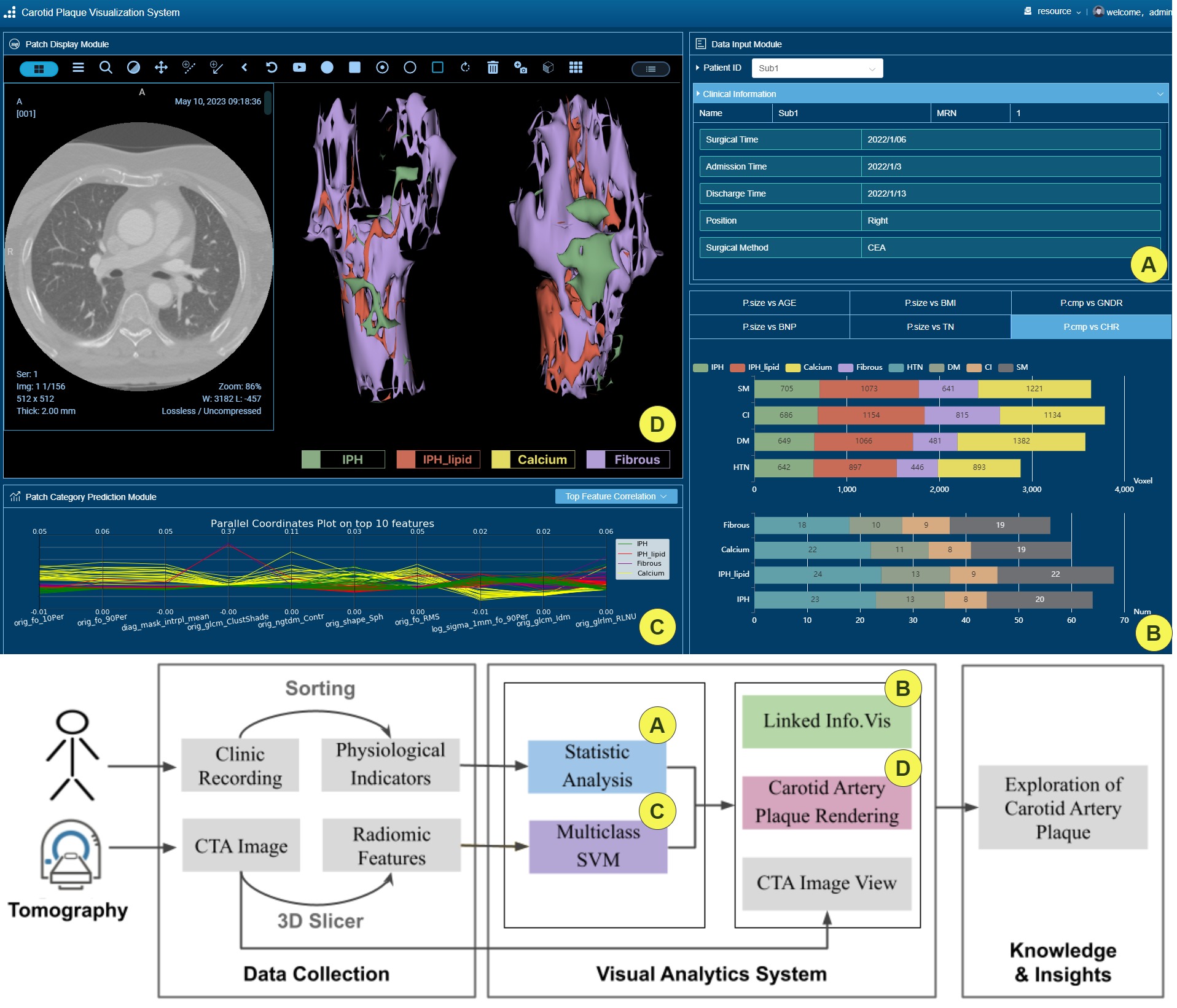Viewport: 1177px width, 1008px height.
Task: Select the magnifier zoom tool
Action: point(106,68)
